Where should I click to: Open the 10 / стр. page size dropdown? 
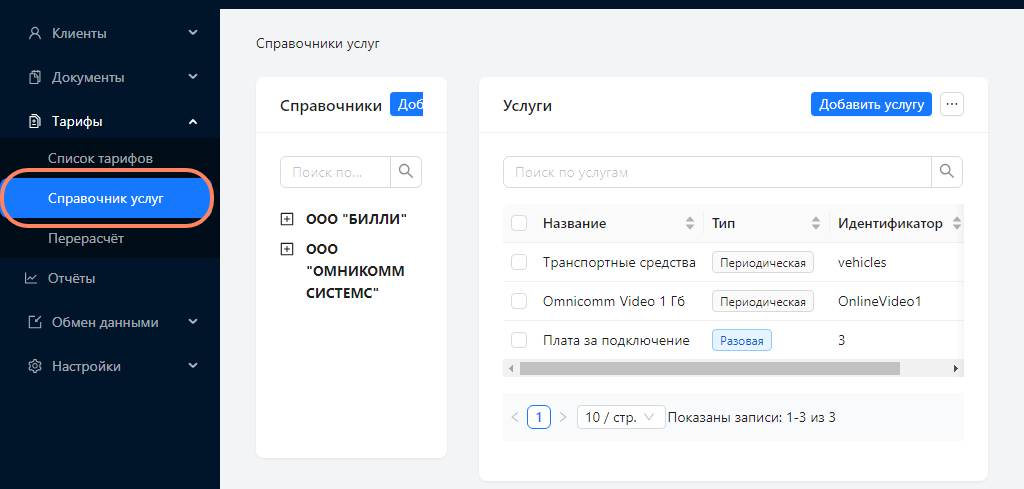[x=621, y=417]
